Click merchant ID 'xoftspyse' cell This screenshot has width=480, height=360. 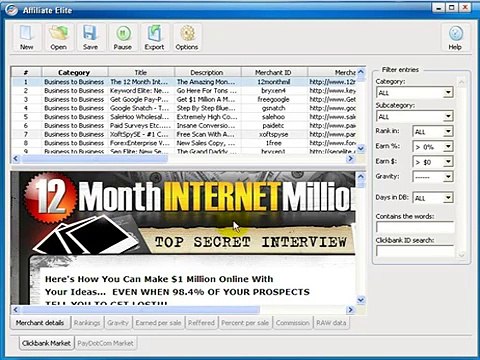pyautogui.click(x=273, y=134)
